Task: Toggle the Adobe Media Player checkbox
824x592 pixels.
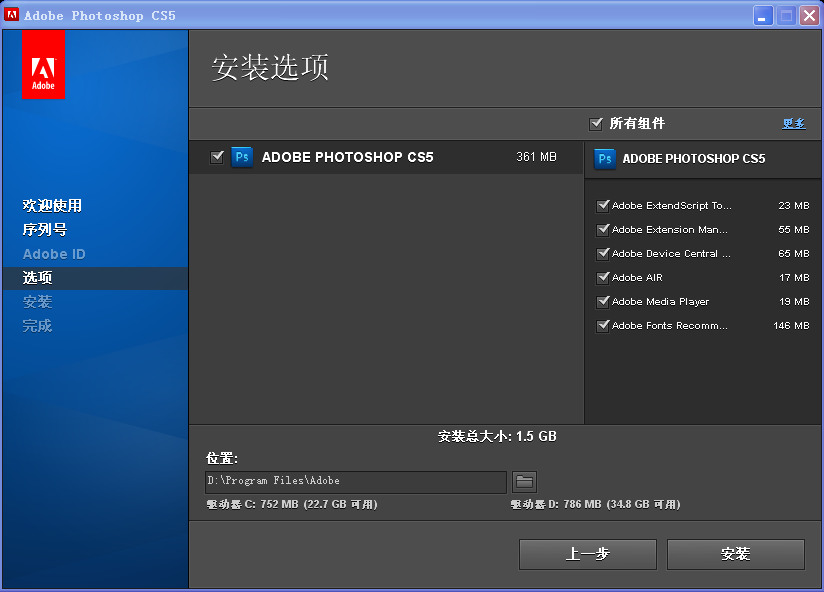Action: [603, 302]
